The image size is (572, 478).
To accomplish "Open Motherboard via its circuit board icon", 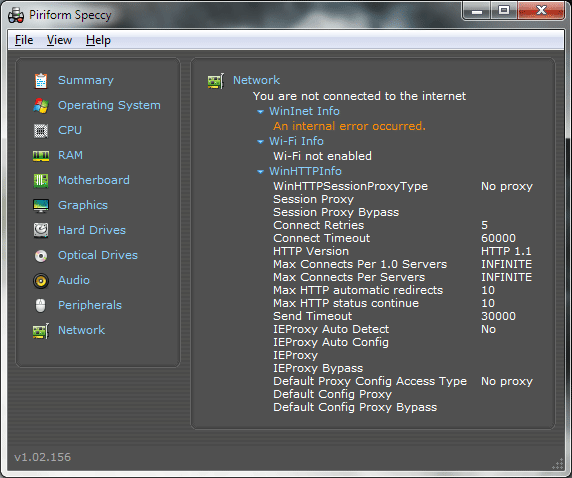I will 41,181.
